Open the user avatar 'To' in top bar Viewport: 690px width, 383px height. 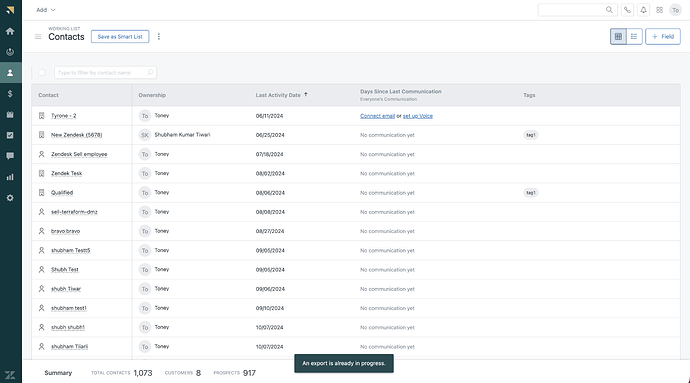click(675, 10)
